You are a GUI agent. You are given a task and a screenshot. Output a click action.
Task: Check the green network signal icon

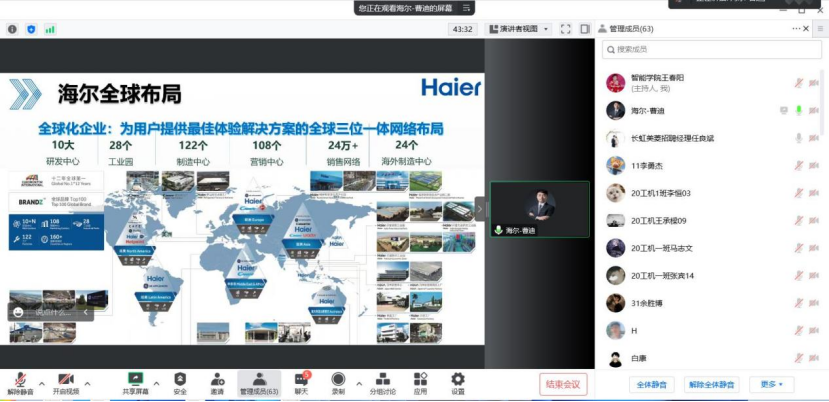[50, 30]
